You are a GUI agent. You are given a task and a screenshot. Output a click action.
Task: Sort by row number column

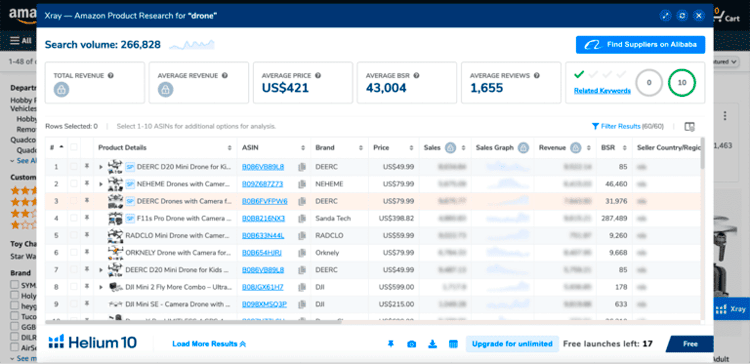[x=61, y=147]
